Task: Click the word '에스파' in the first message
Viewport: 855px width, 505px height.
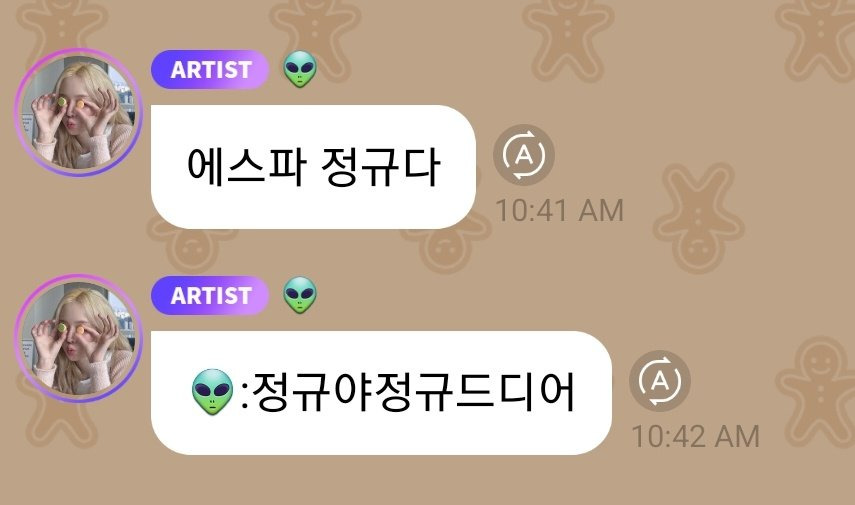Action: tap(246, 167)
